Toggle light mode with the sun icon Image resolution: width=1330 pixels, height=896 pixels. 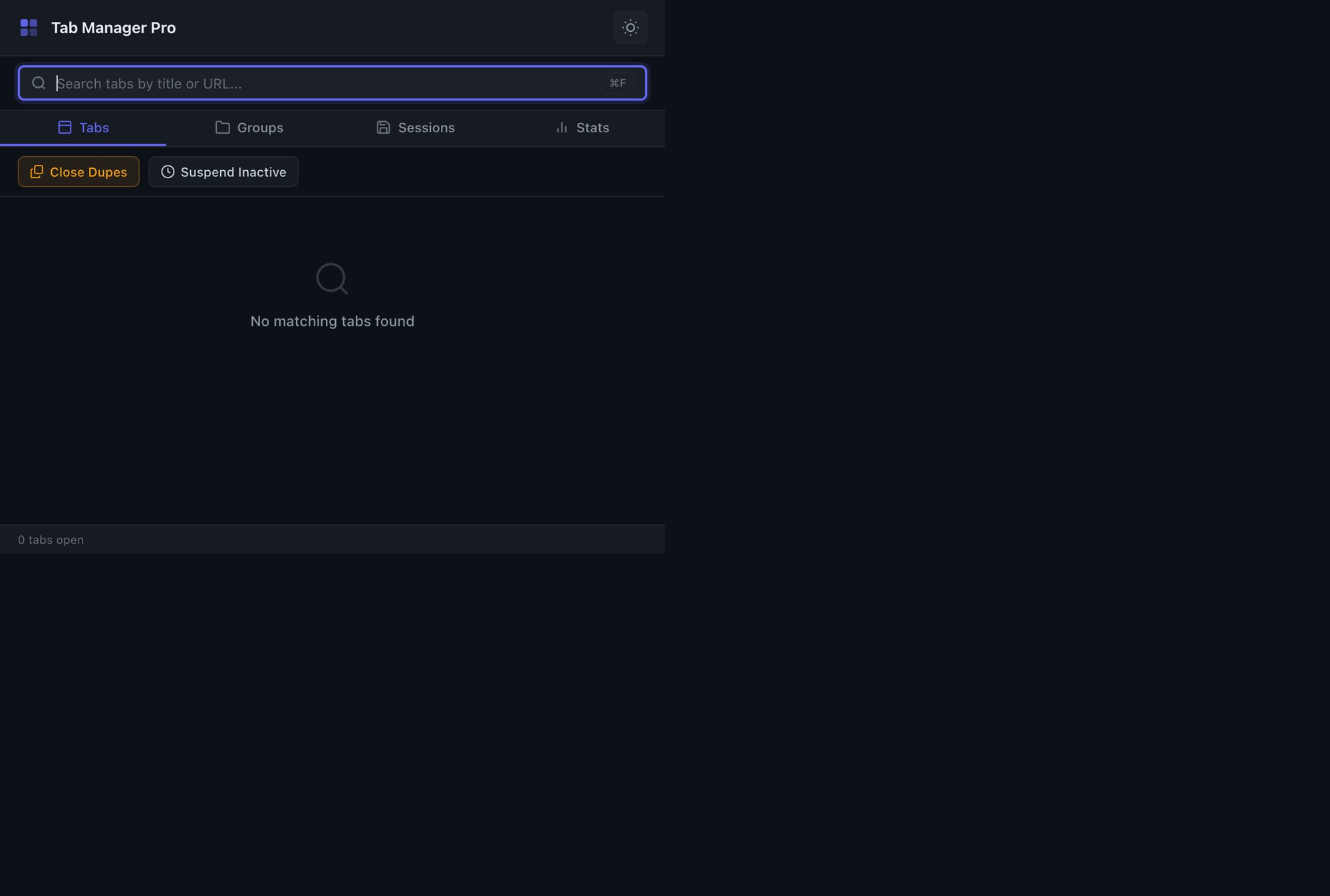pyautogui.click(x=630, y=27)
